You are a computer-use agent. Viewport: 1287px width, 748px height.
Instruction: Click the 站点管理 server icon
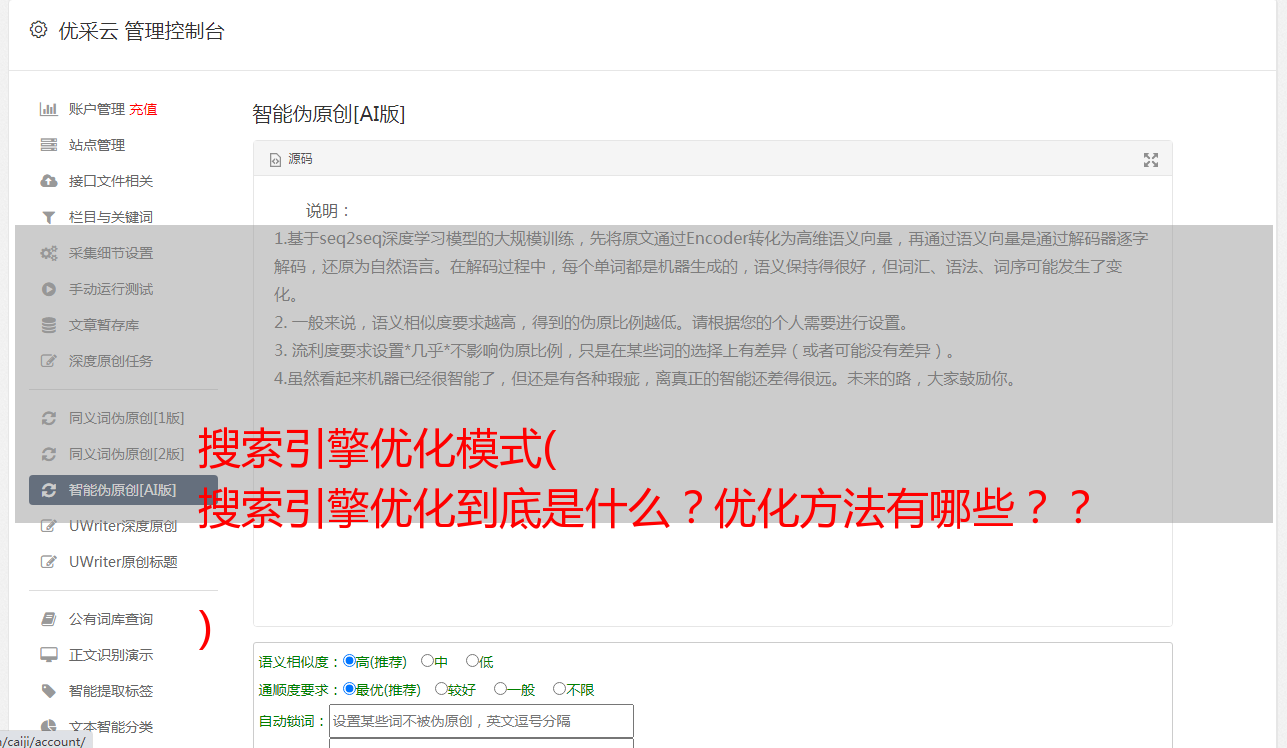click(48, 145)
